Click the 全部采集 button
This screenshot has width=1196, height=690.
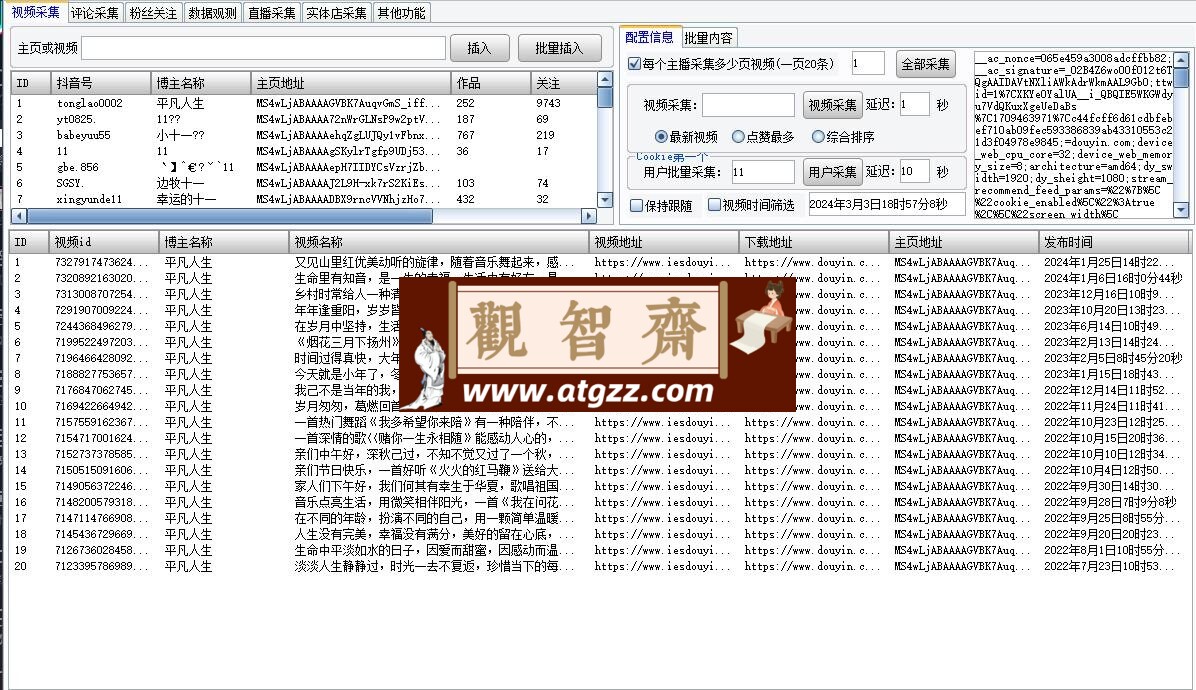(x=926, y=64)
